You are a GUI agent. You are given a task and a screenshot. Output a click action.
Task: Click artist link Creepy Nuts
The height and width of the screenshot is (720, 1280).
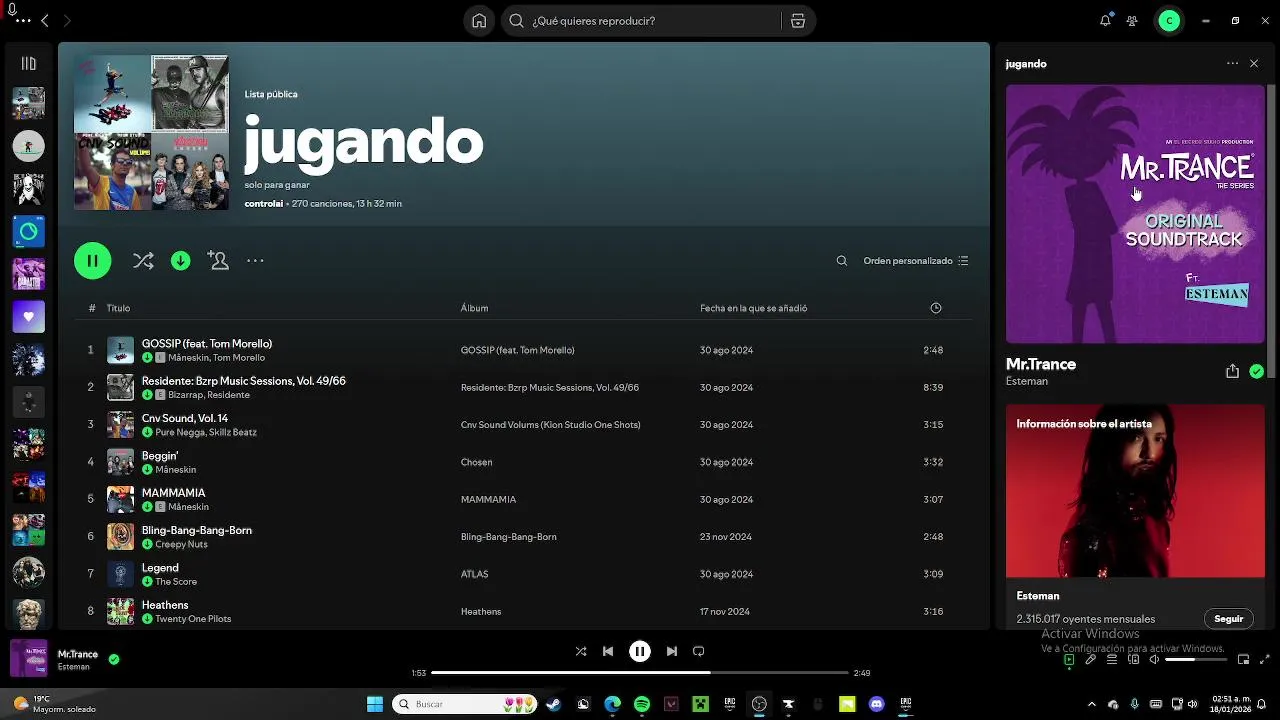(181, 545)
